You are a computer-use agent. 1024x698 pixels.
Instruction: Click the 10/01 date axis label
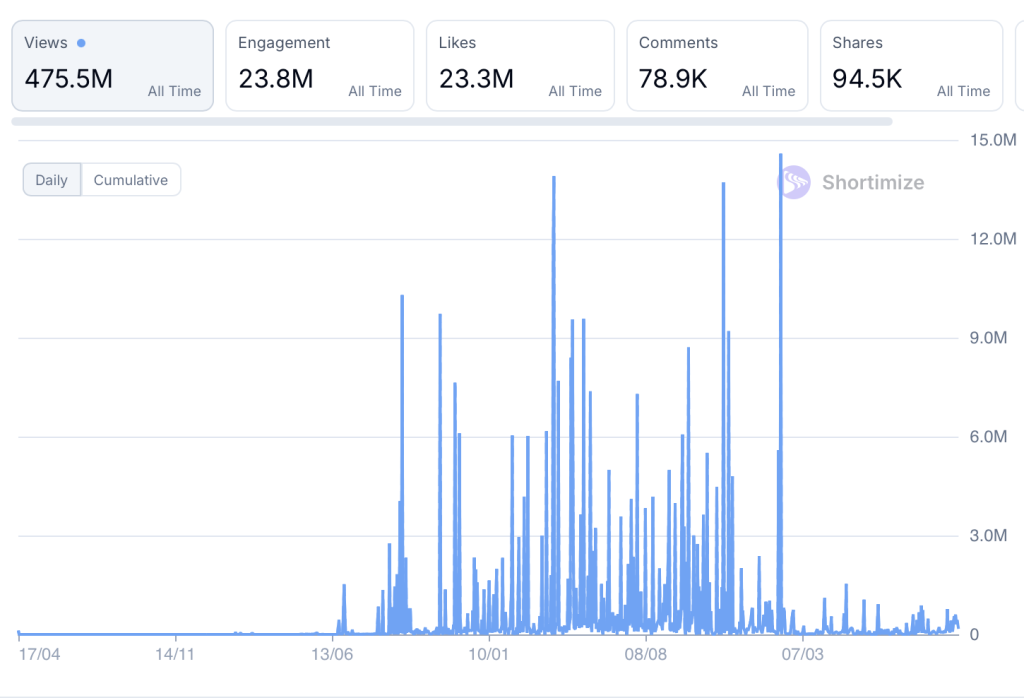(488, 654)
